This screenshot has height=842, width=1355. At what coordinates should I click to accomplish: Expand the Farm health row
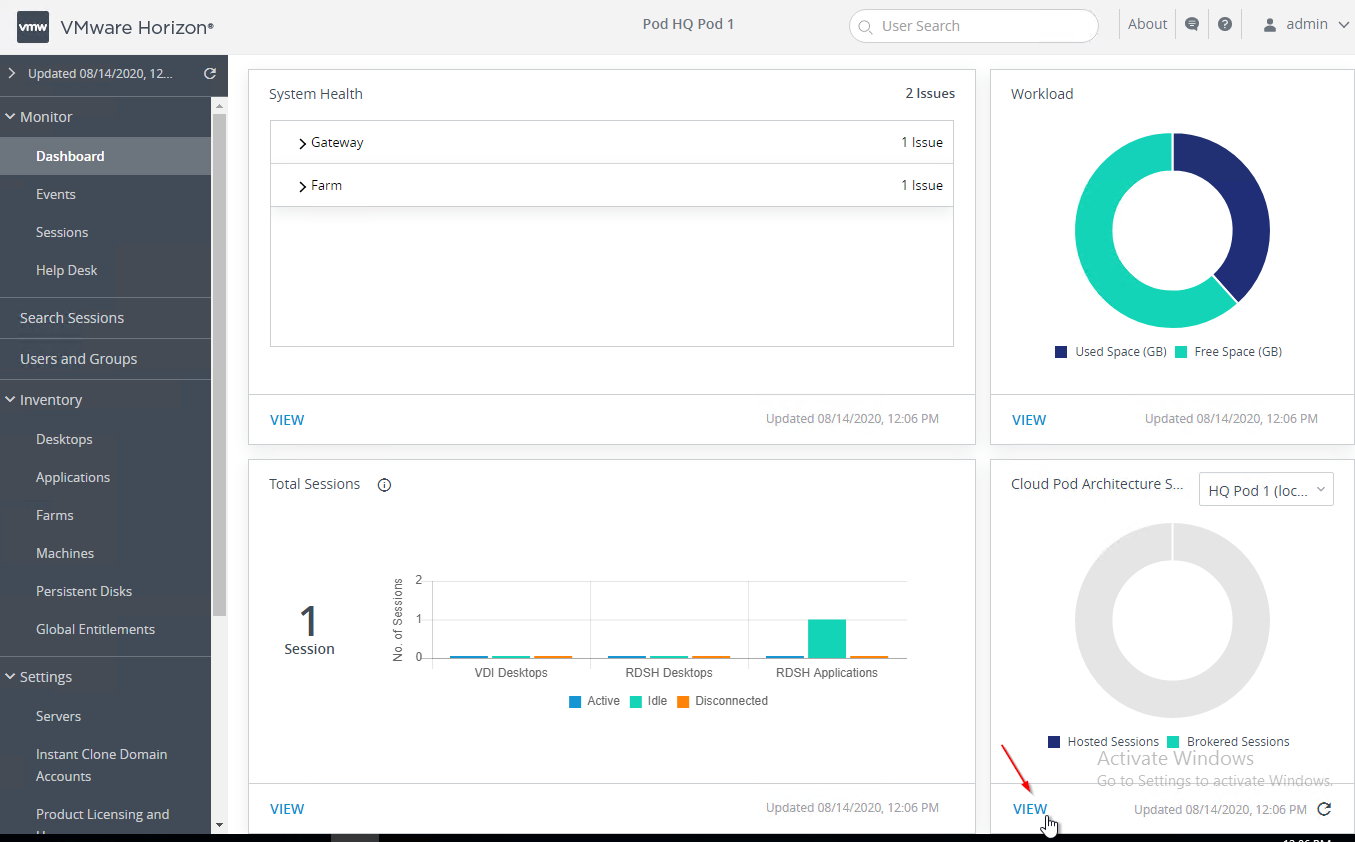[302, 187]
